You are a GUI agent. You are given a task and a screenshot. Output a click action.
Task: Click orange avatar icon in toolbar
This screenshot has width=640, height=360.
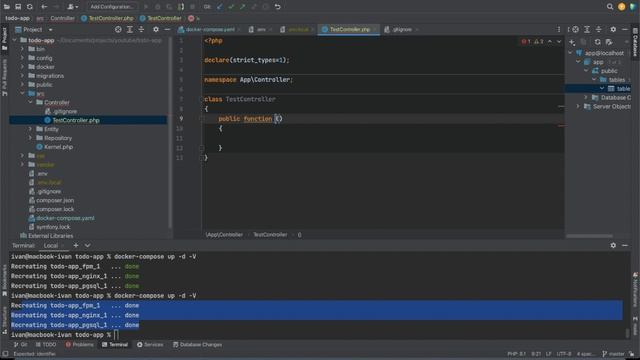[x=621, y=7]
